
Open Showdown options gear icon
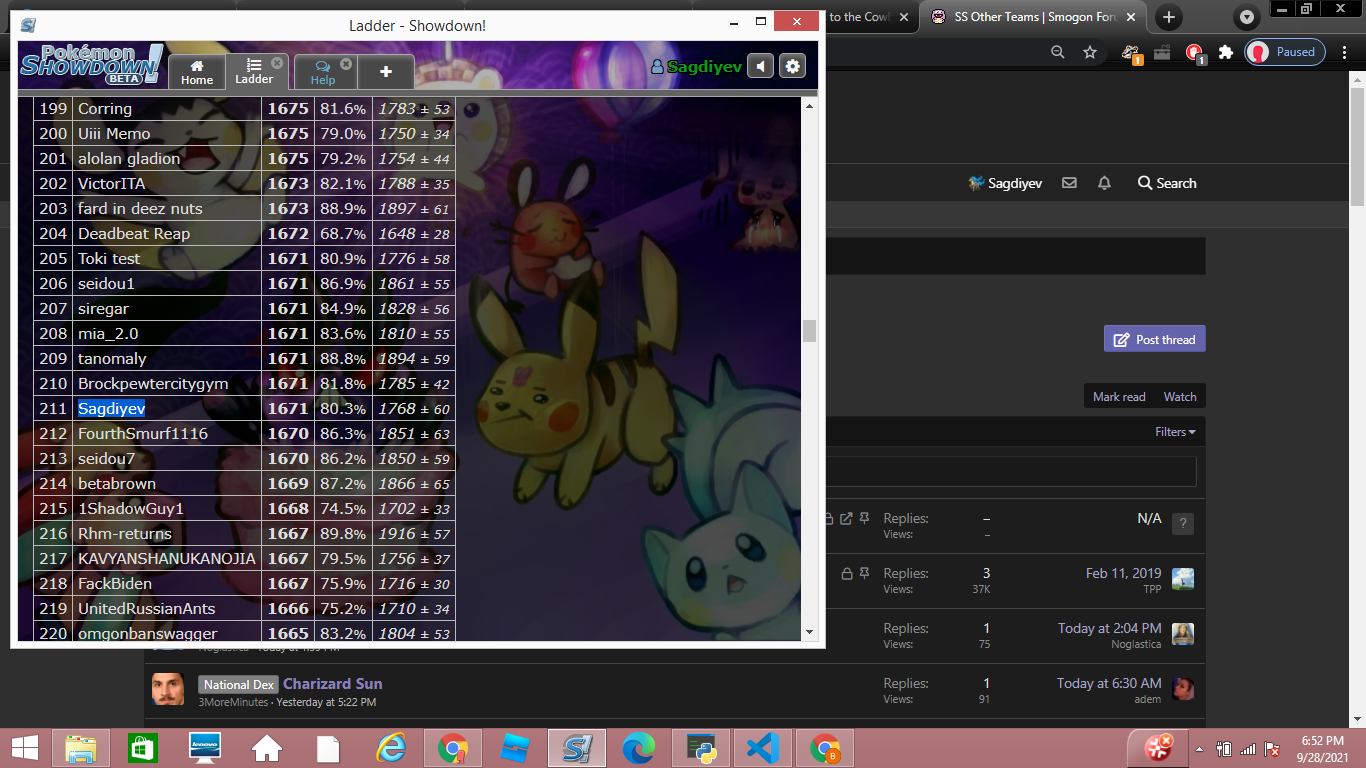point(792,66)
